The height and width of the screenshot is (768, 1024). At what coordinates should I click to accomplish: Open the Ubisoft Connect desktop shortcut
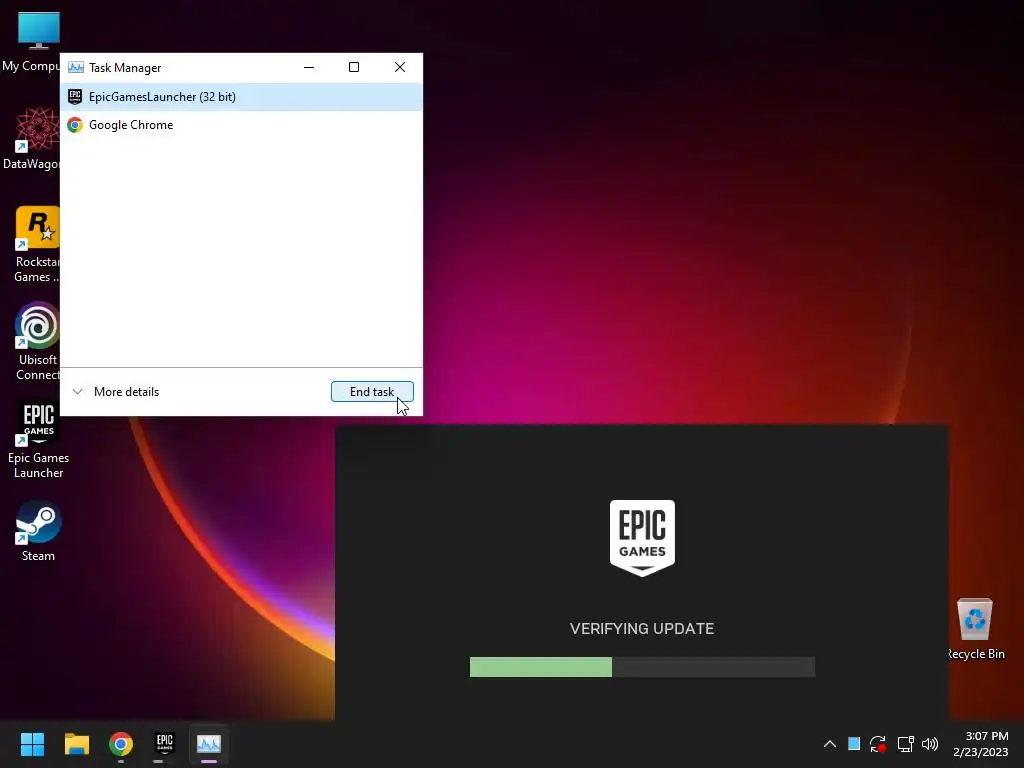[36, 341]
